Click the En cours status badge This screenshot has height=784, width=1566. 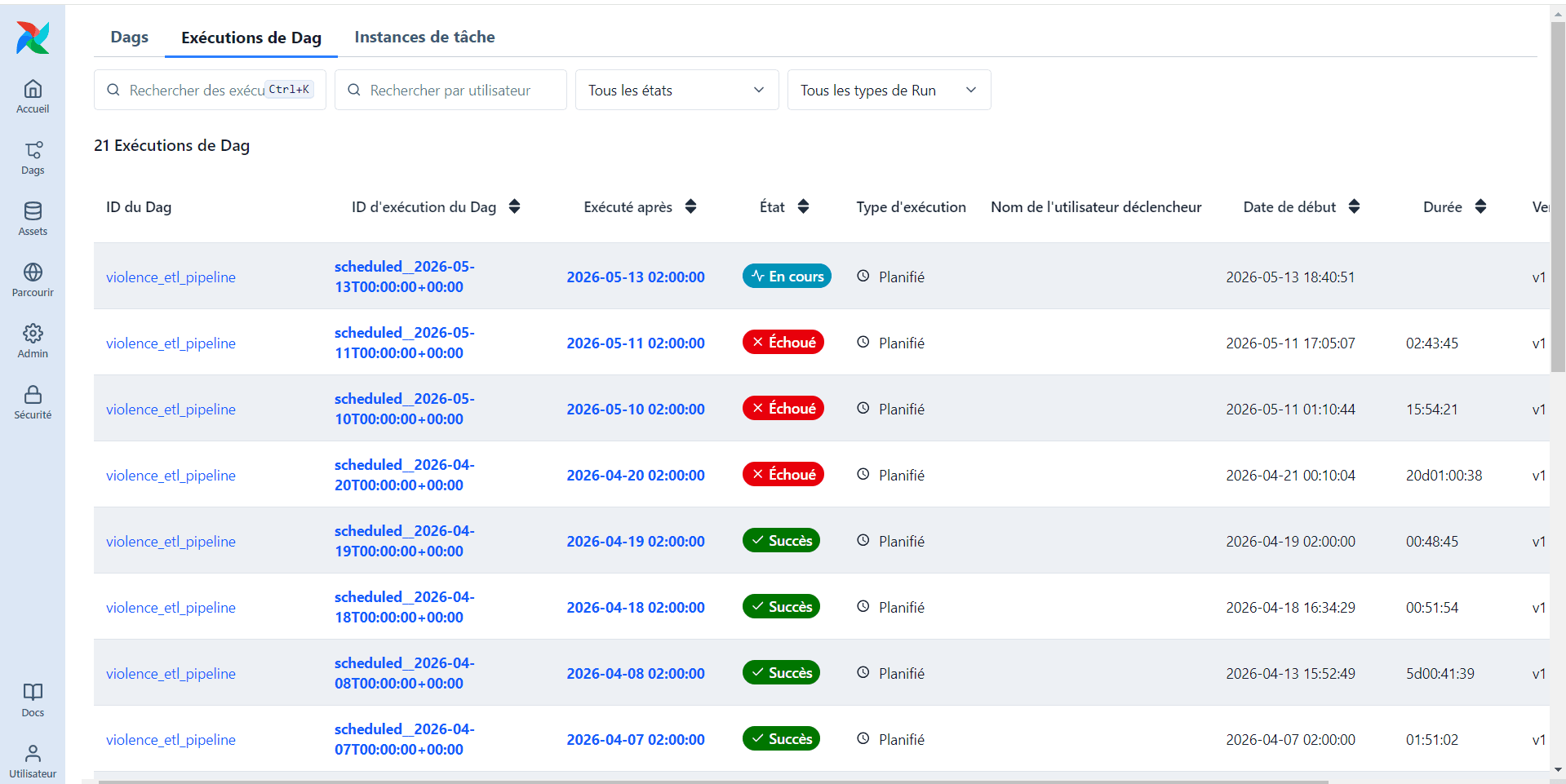[787, 276]
